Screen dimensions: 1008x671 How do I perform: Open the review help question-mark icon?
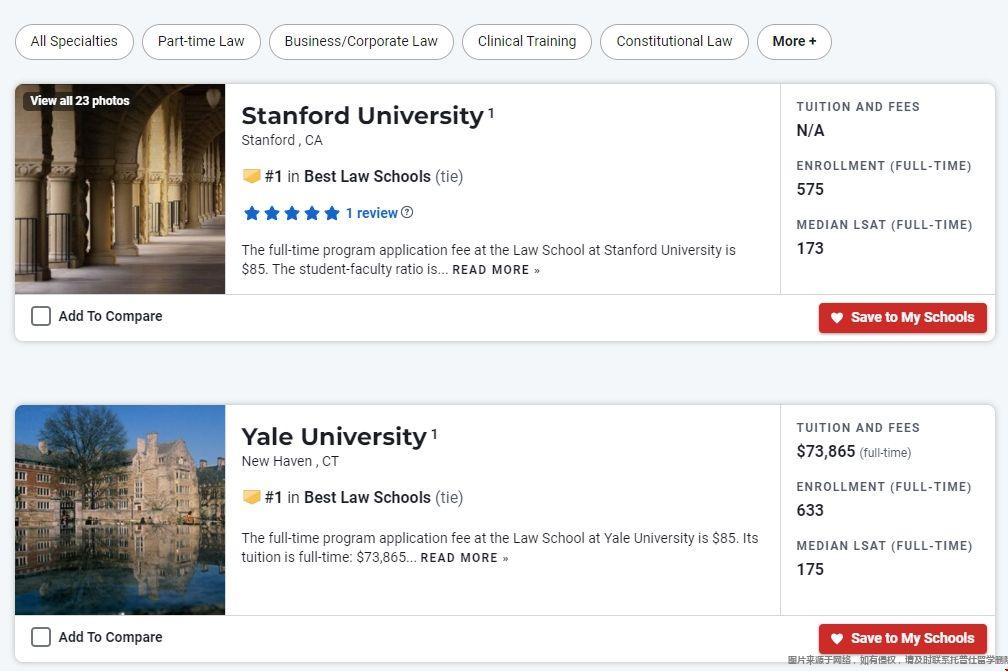[407, 213]
